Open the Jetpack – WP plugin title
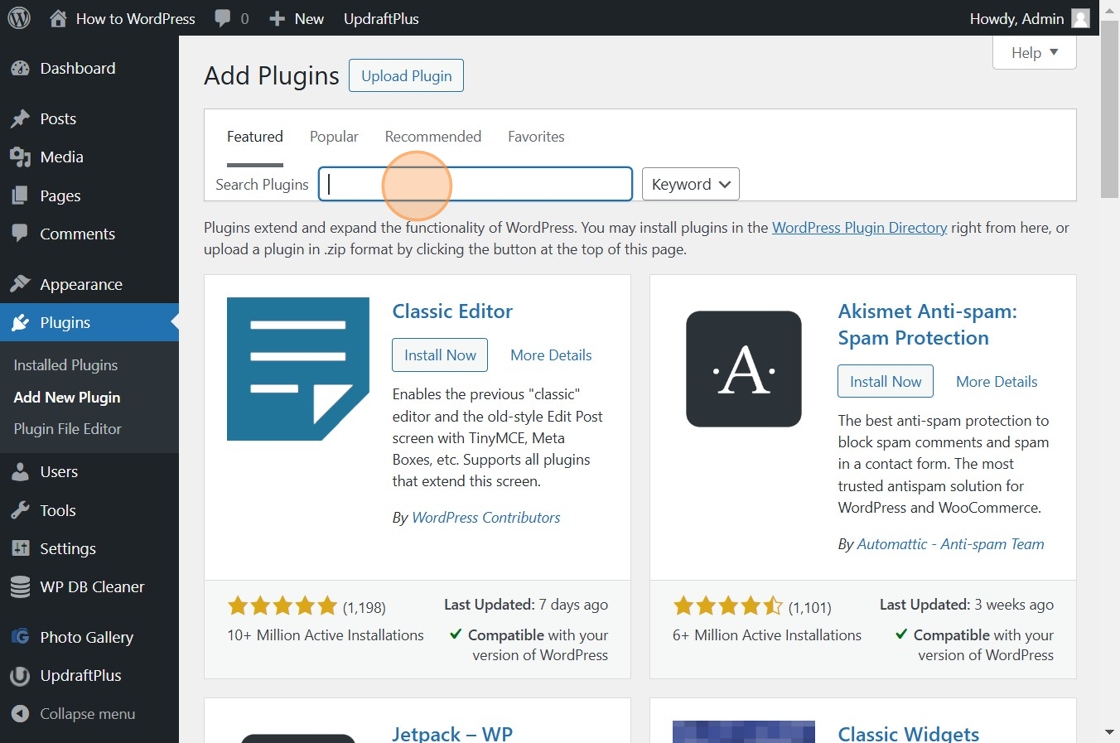Image resolution: width=1120 pixels, height=743 pixels. (452, 734)
